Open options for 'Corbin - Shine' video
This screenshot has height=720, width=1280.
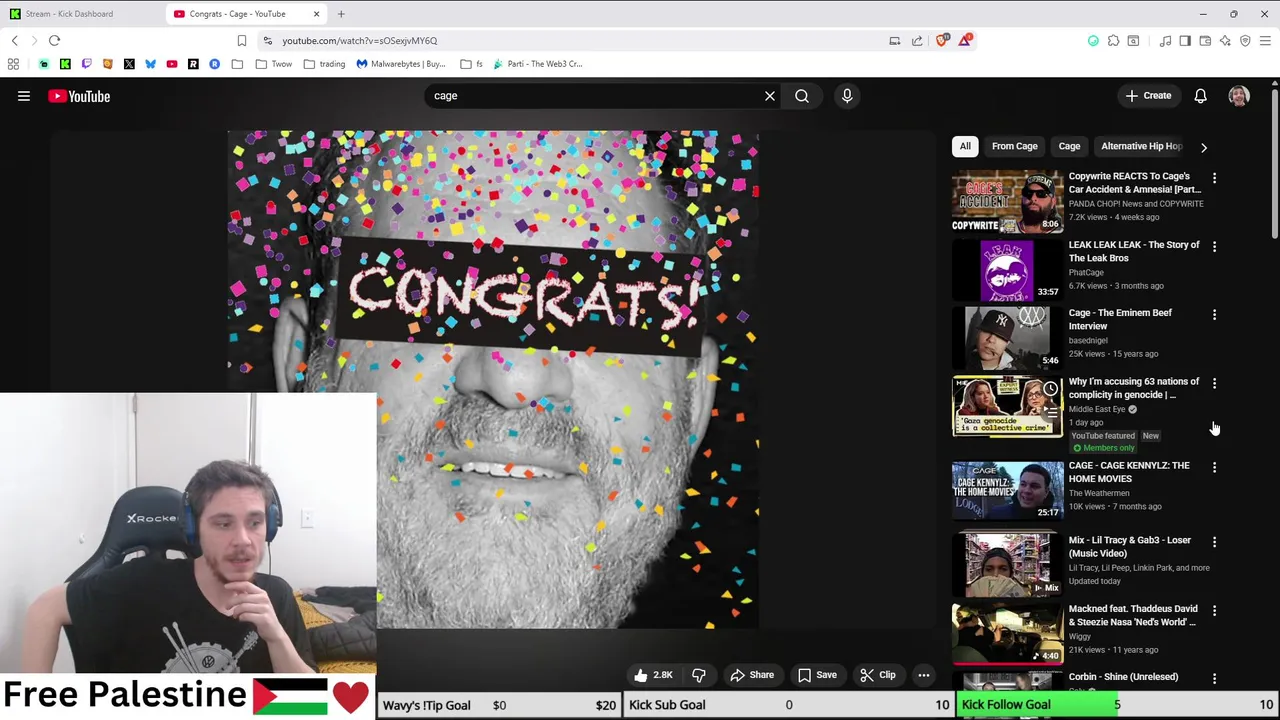(1214, 678)
